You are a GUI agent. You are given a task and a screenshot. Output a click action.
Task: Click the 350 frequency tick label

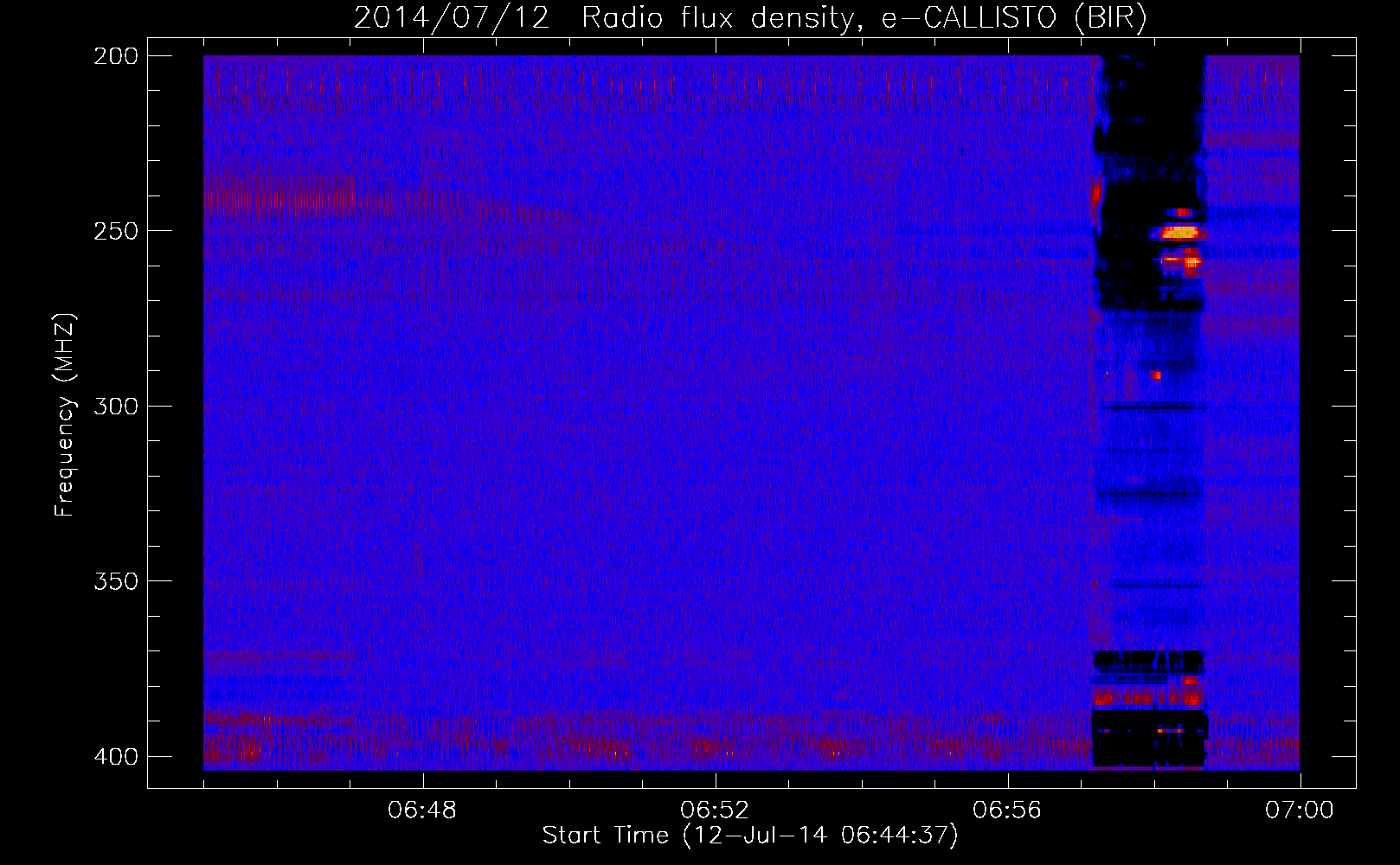pyautogui.click(x=115, y=580)
